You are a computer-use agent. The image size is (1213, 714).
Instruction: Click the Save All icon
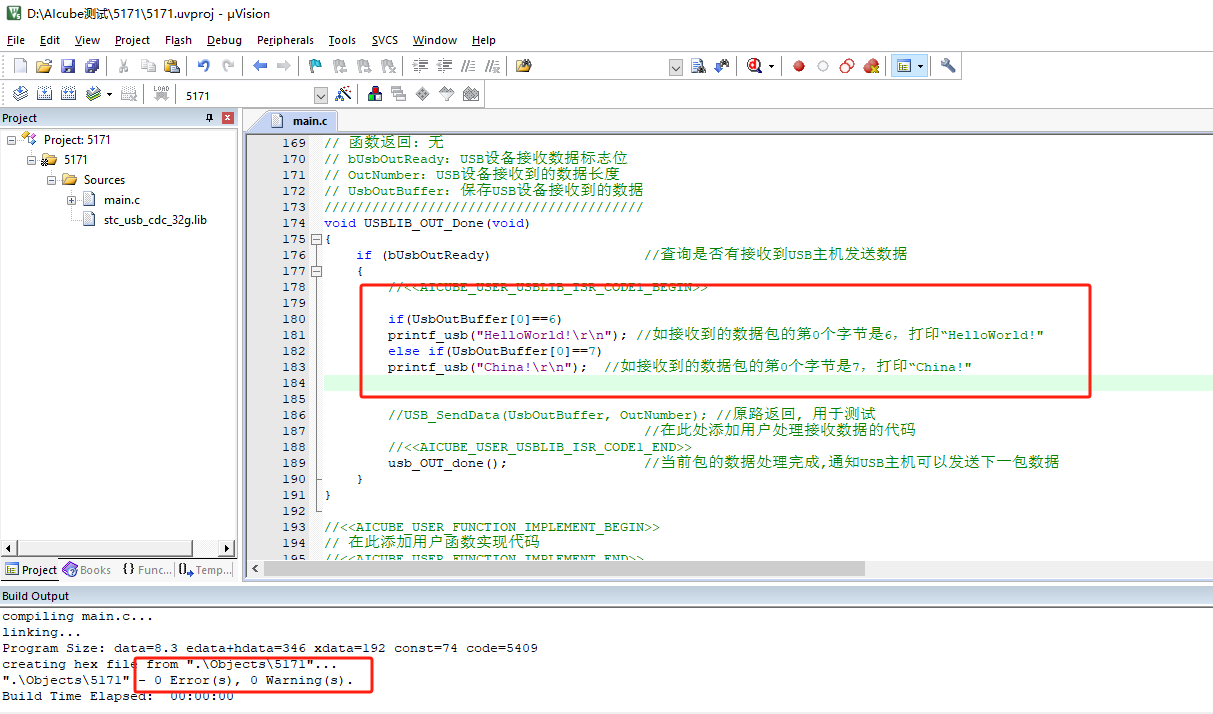(92, 66)
